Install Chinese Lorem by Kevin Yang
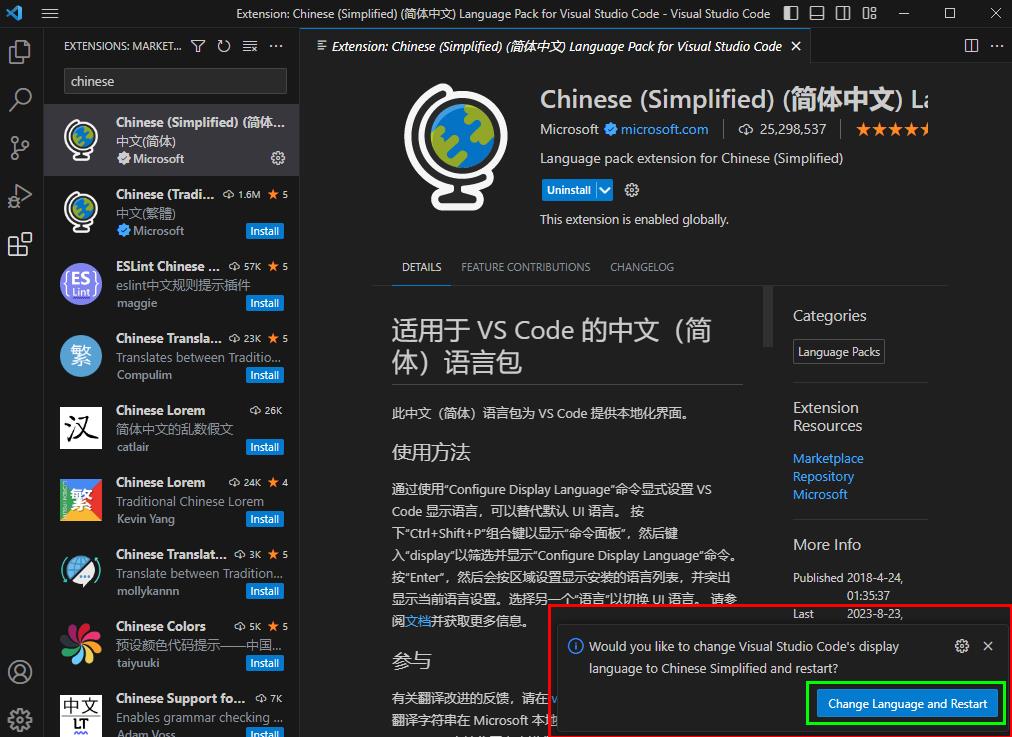1012x737 pixels. pyautogui.click(x=265, y=519)
